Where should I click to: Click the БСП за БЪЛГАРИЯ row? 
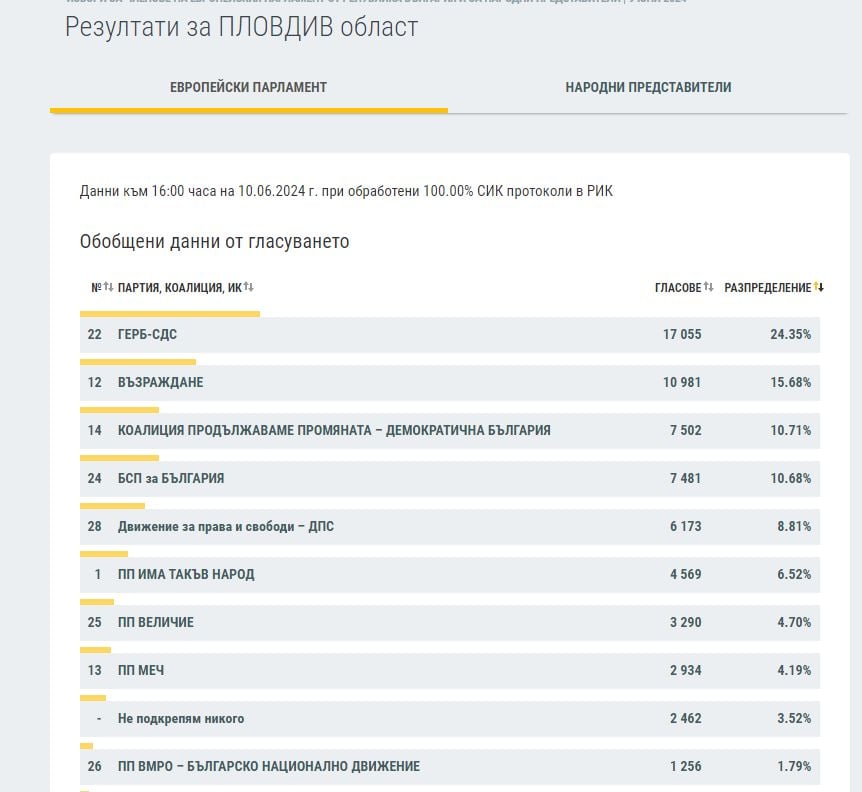point(450,479)
